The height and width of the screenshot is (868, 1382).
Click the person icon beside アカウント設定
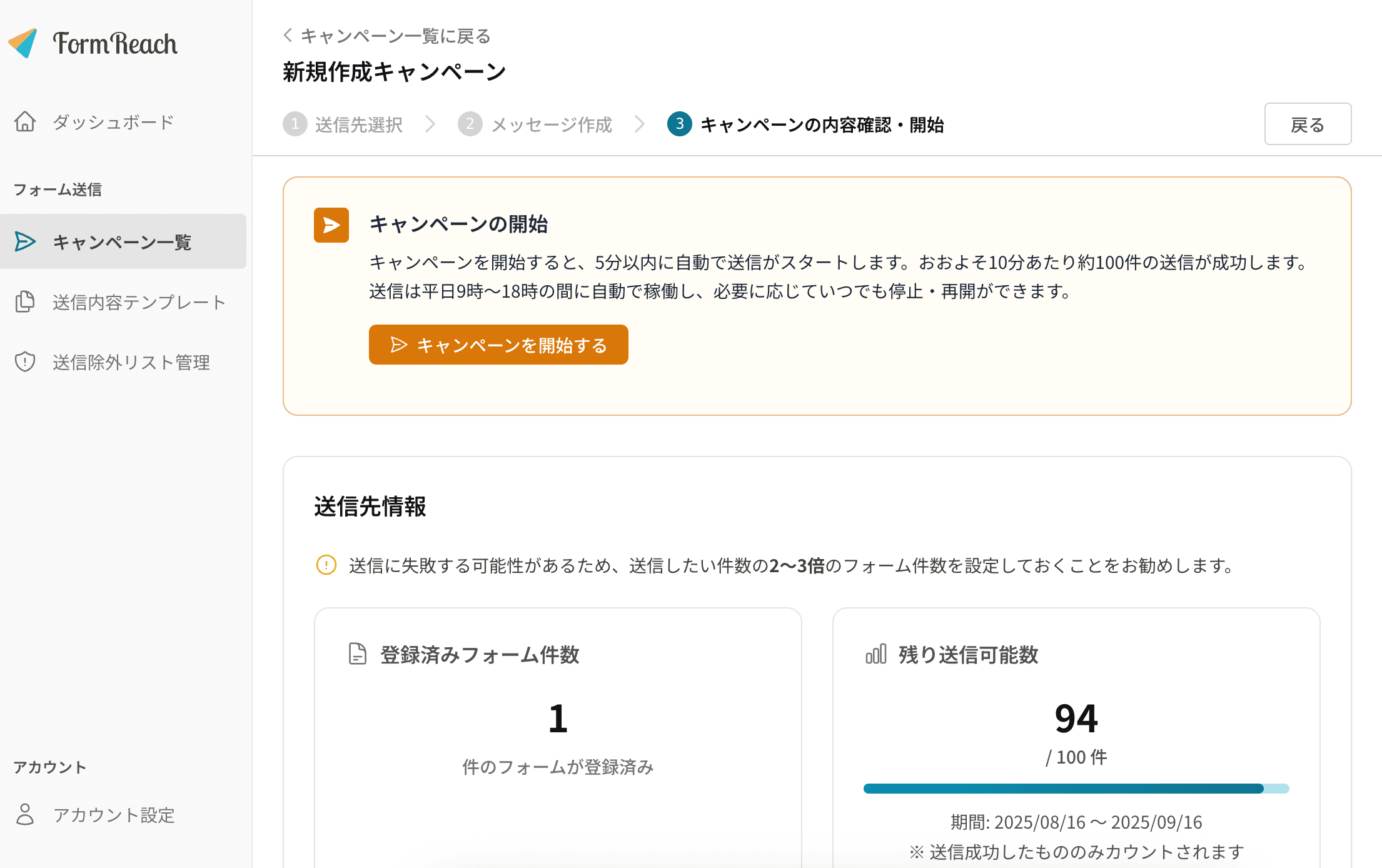pyautogui.click(x=25, y=815)
